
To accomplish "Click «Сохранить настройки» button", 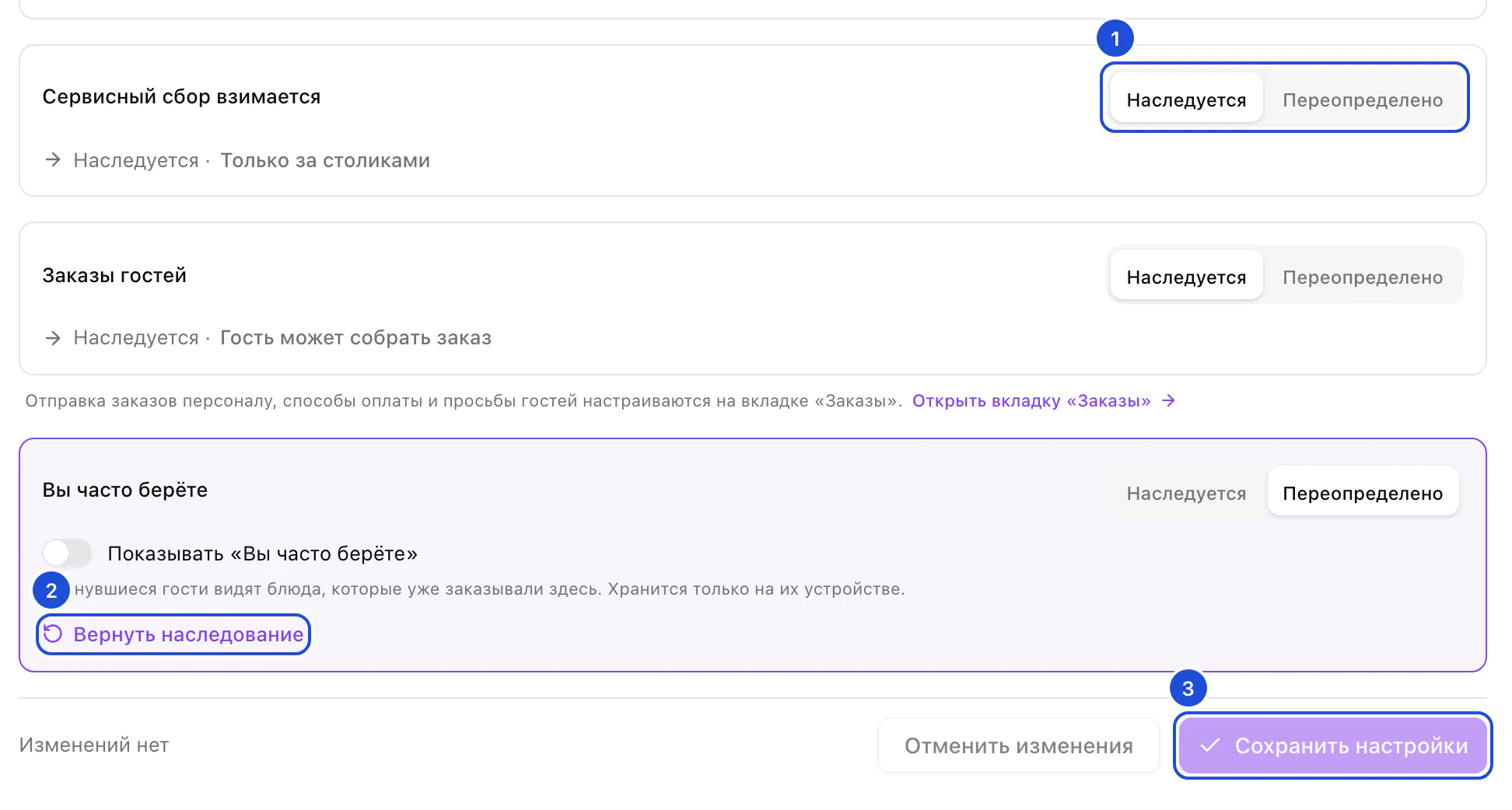I will [x=1332, y=745].
